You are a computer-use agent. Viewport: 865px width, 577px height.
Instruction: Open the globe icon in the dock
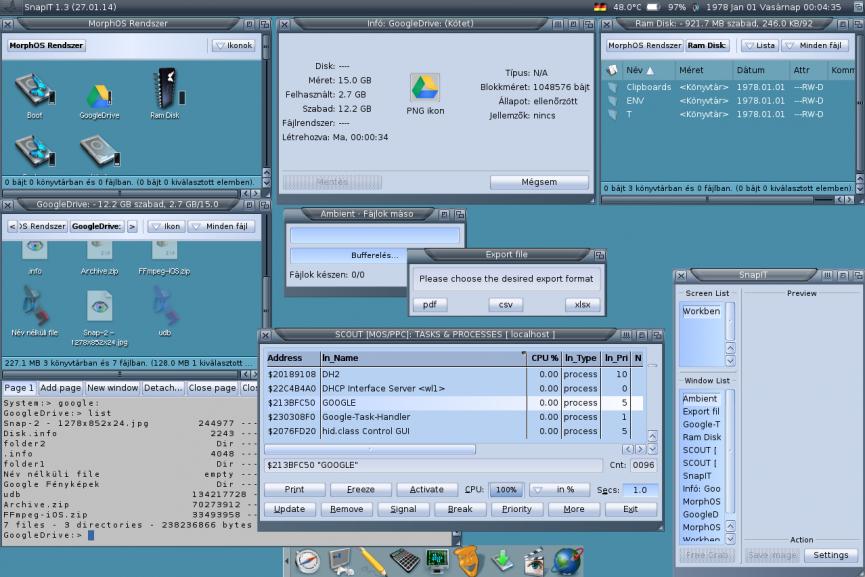pos(568,561)
